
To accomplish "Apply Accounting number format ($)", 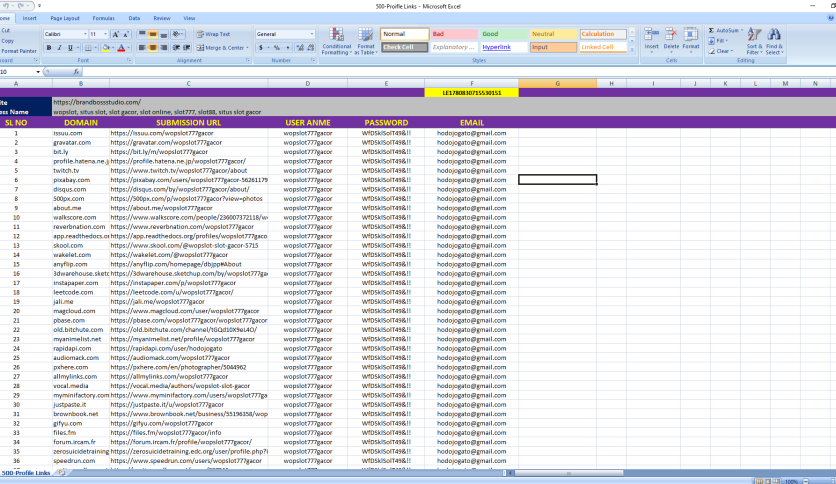I will pyautogui.click(x=261, y=48).
